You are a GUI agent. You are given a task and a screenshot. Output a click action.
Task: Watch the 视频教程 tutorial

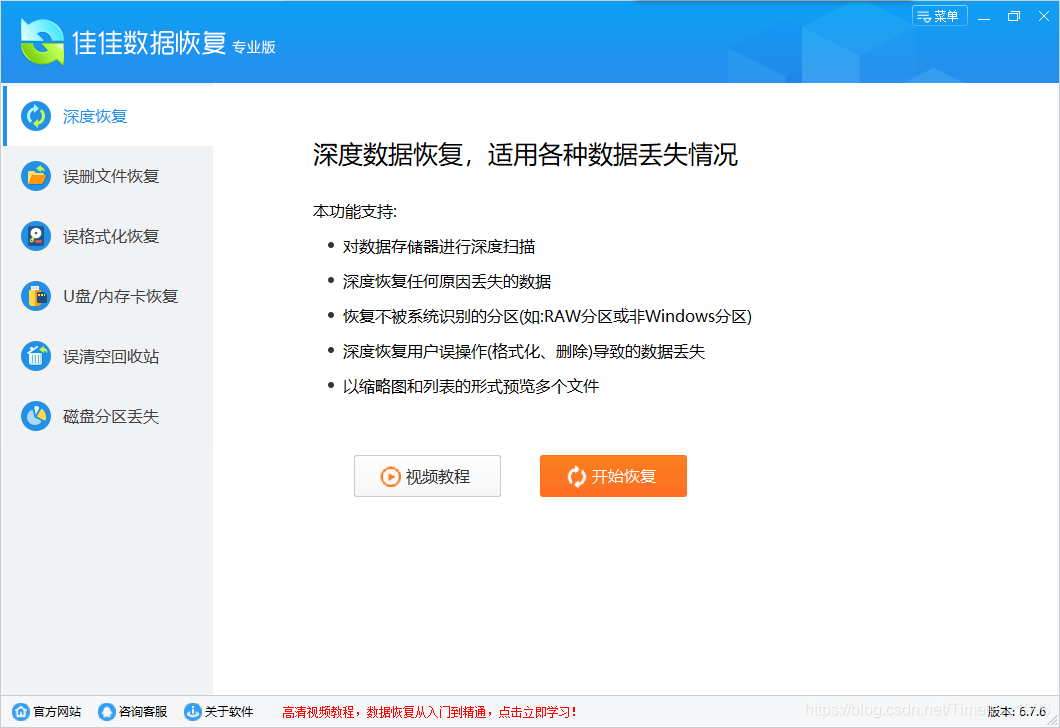(x=427, y=476)
